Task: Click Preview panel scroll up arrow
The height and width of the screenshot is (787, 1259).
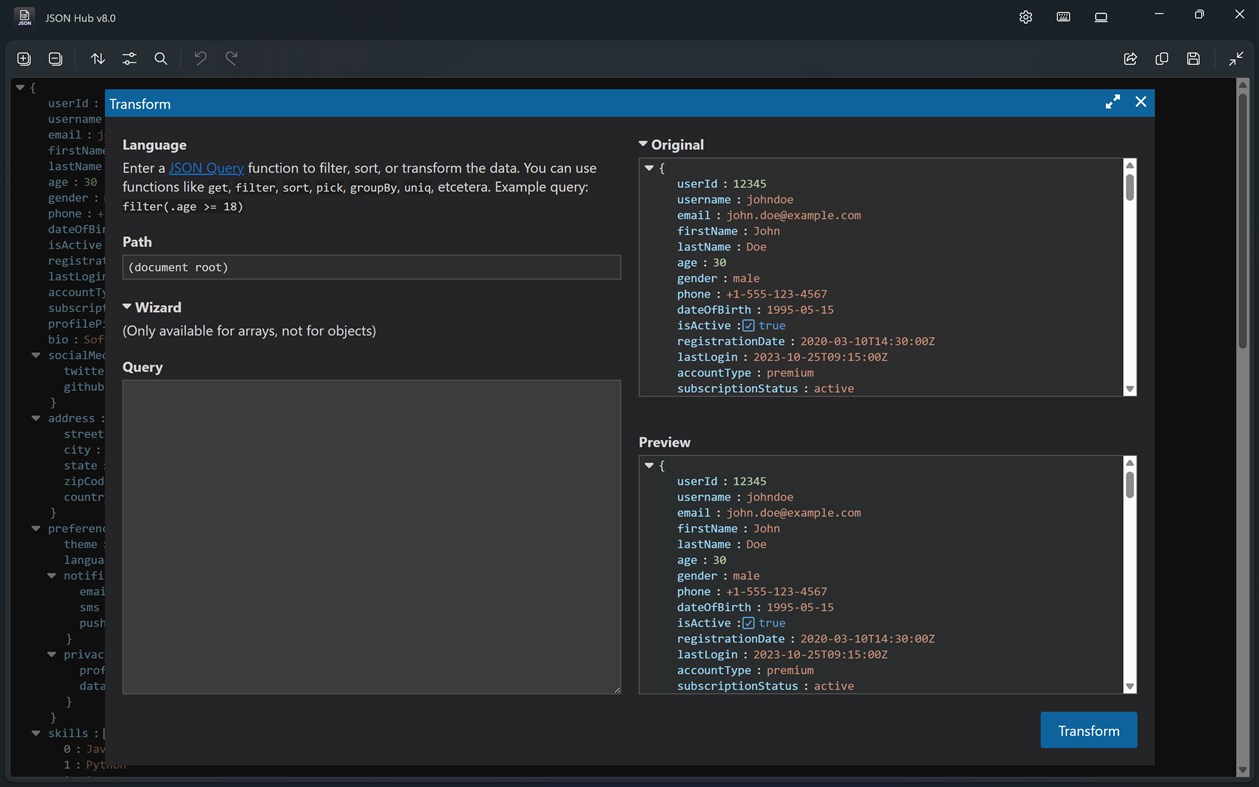Action: (1130, 462)
